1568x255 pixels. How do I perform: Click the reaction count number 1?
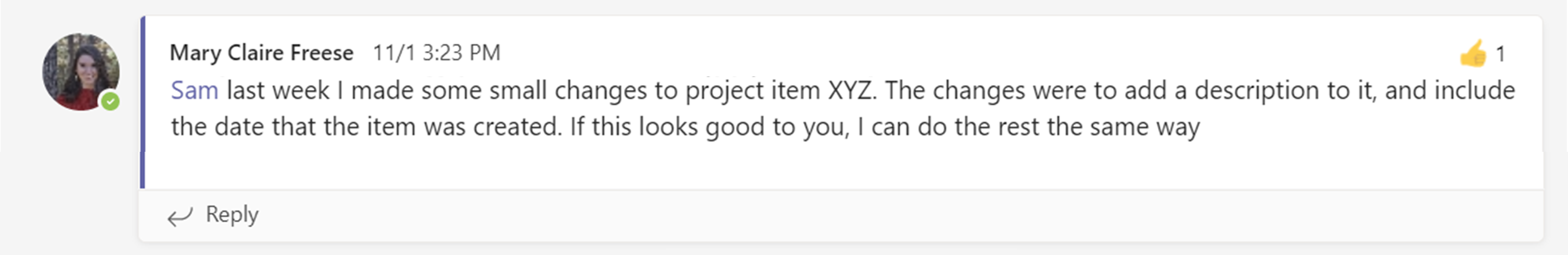point(1501,54)
